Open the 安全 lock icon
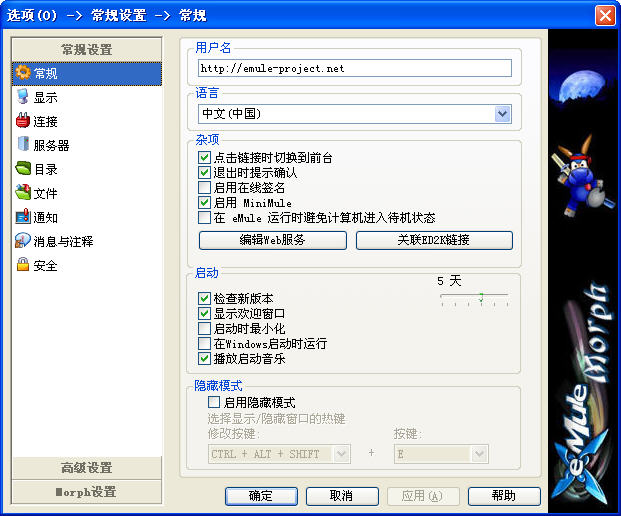Screen dimensions: 621x516 pyautogui.click(x=22, y=265)
